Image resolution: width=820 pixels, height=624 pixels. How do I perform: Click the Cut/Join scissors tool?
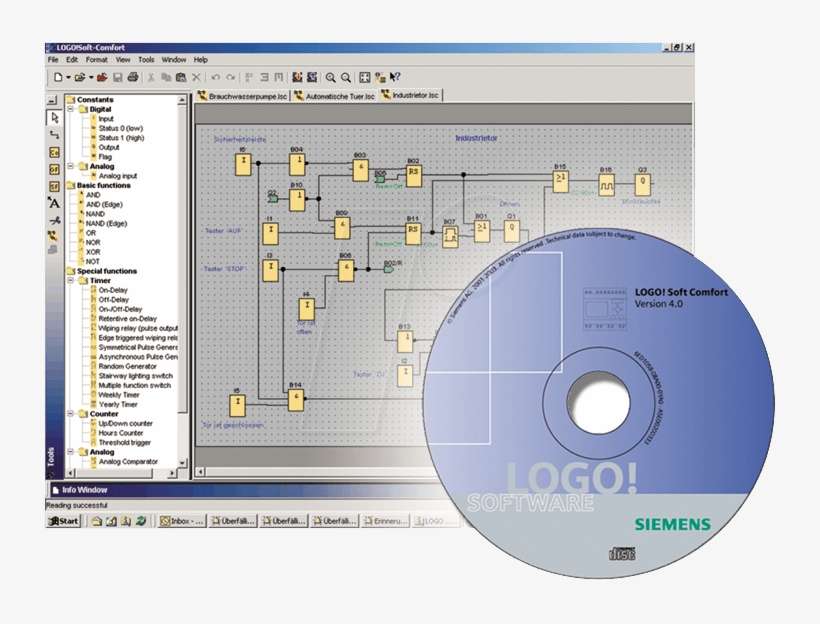click(55, 220)
